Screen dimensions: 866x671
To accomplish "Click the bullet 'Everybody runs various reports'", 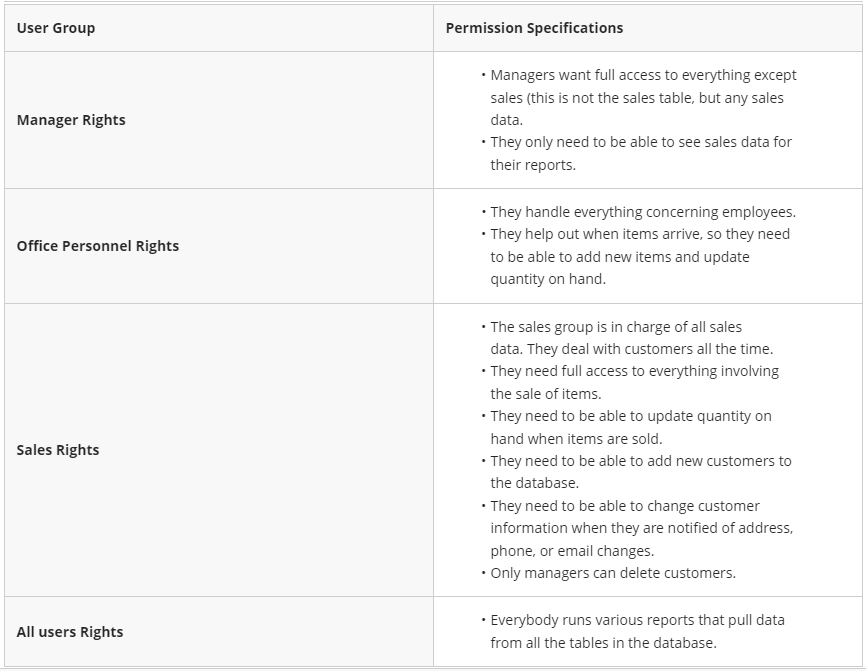I will (x=637, y=620).
